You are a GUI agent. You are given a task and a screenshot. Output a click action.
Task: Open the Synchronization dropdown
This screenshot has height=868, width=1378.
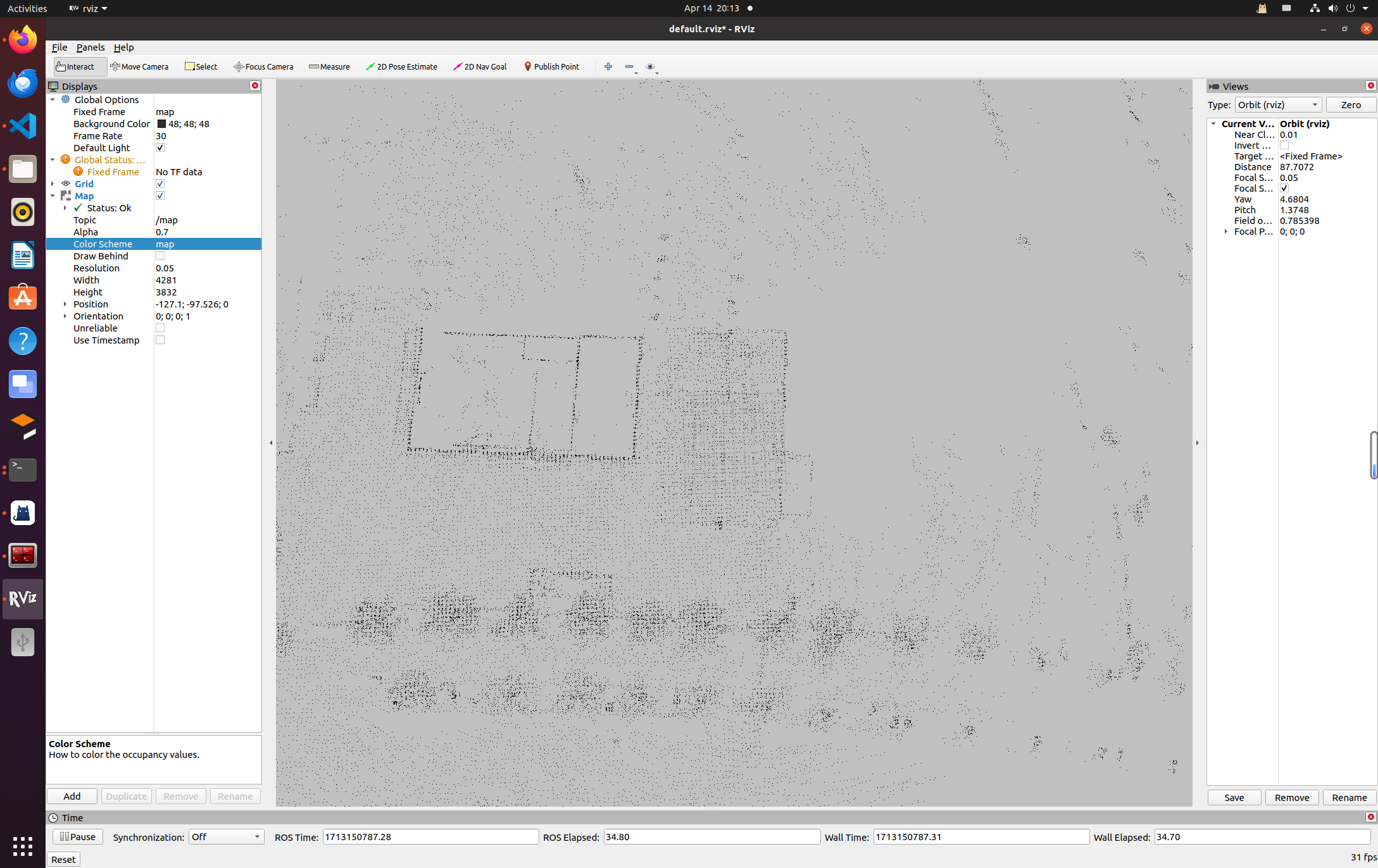[226, 837]
